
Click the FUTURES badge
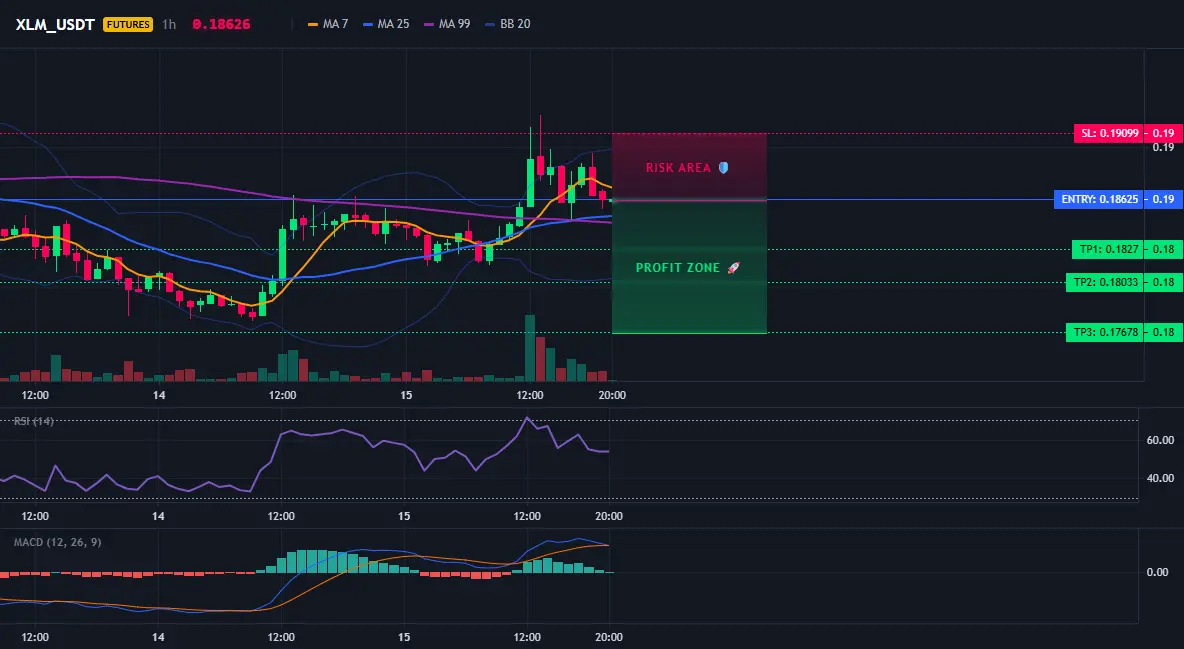(128, 24)
